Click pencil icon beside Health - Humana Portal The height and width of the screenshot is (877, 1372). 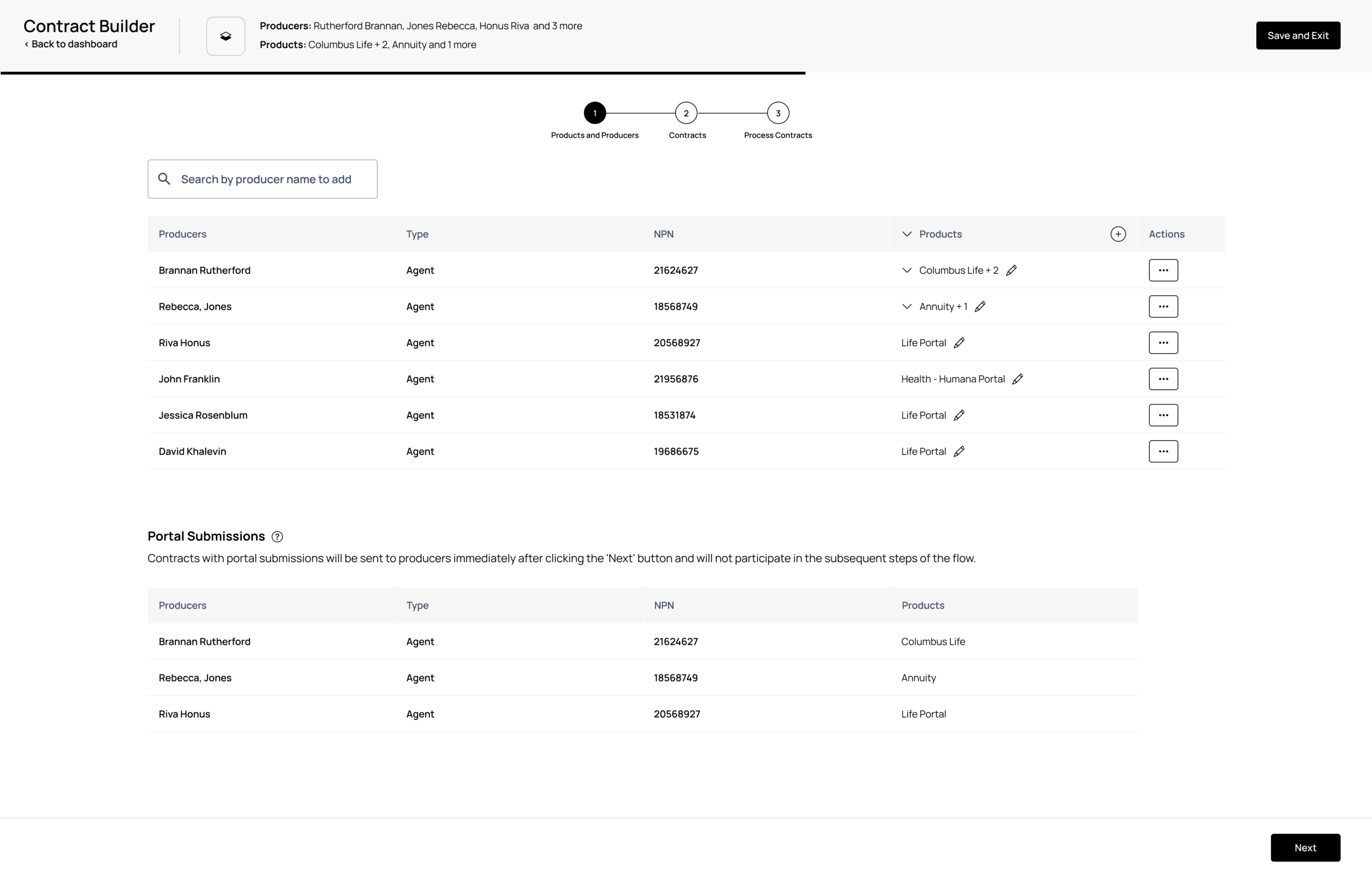pos(1018,379)
